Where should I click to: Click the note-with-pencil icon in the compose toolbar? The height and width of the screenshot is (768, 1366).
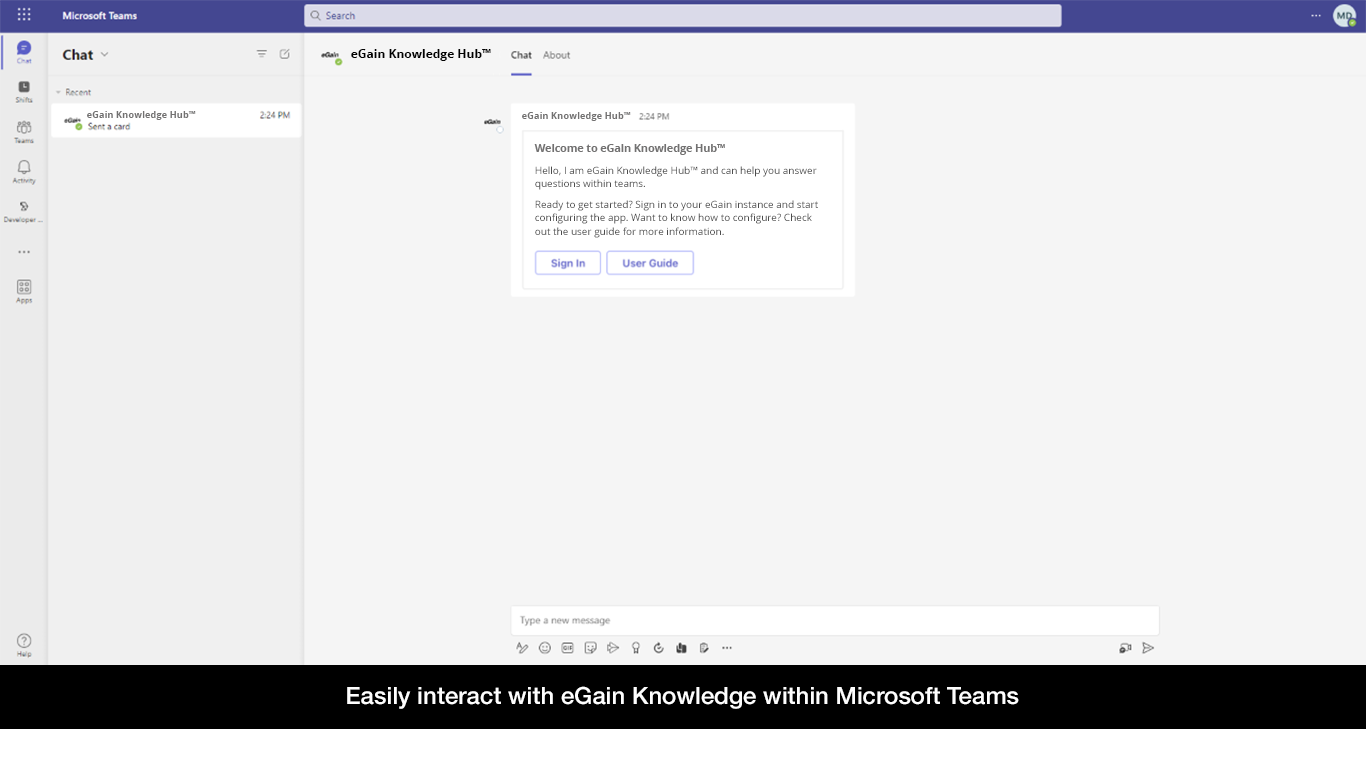[704, 648]
